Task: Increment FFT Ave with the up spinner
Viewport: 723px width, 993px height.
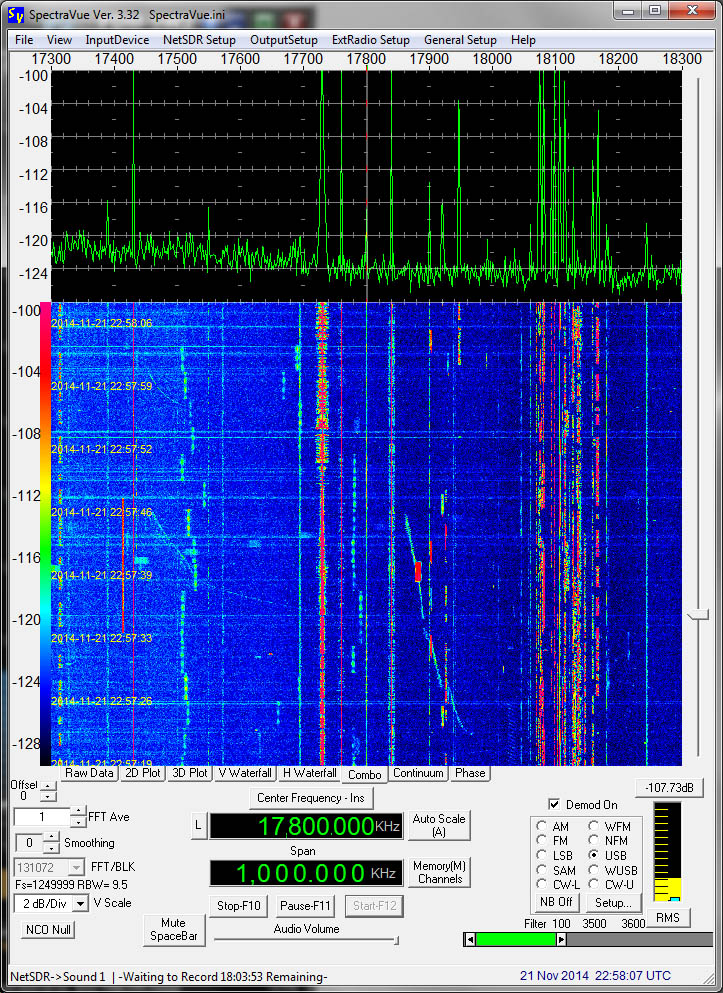Action: 78,812
